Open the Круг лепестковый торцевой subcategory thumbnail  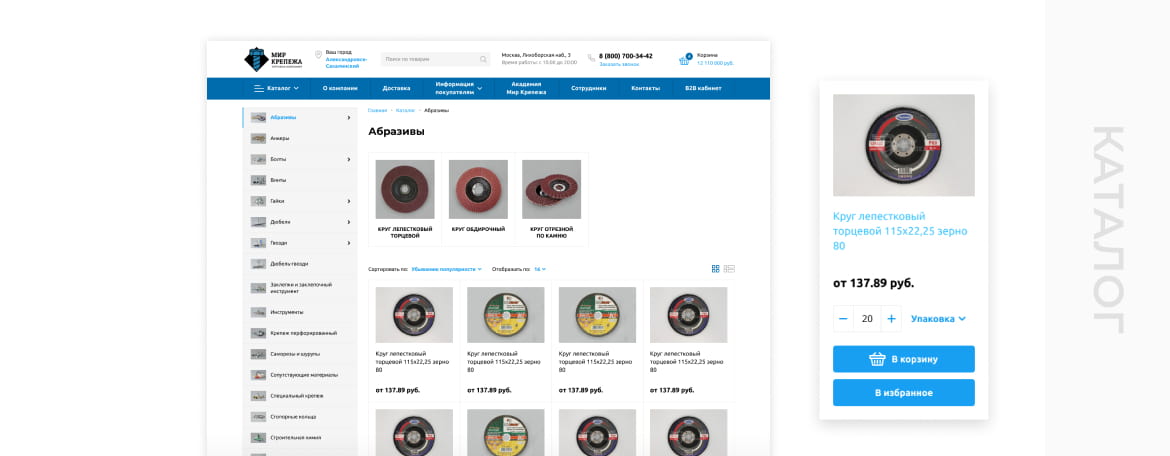404,190
